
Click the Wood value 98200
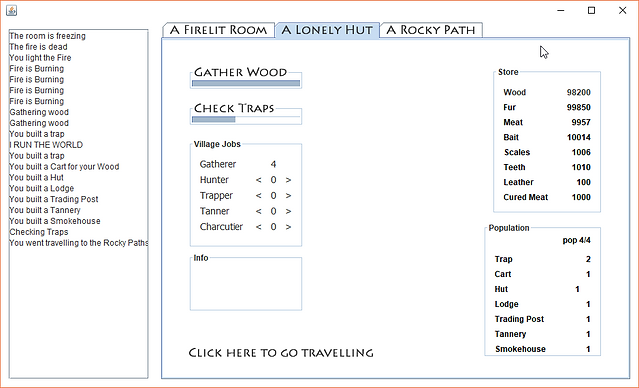pyautogui.click(x=578, y=93)
